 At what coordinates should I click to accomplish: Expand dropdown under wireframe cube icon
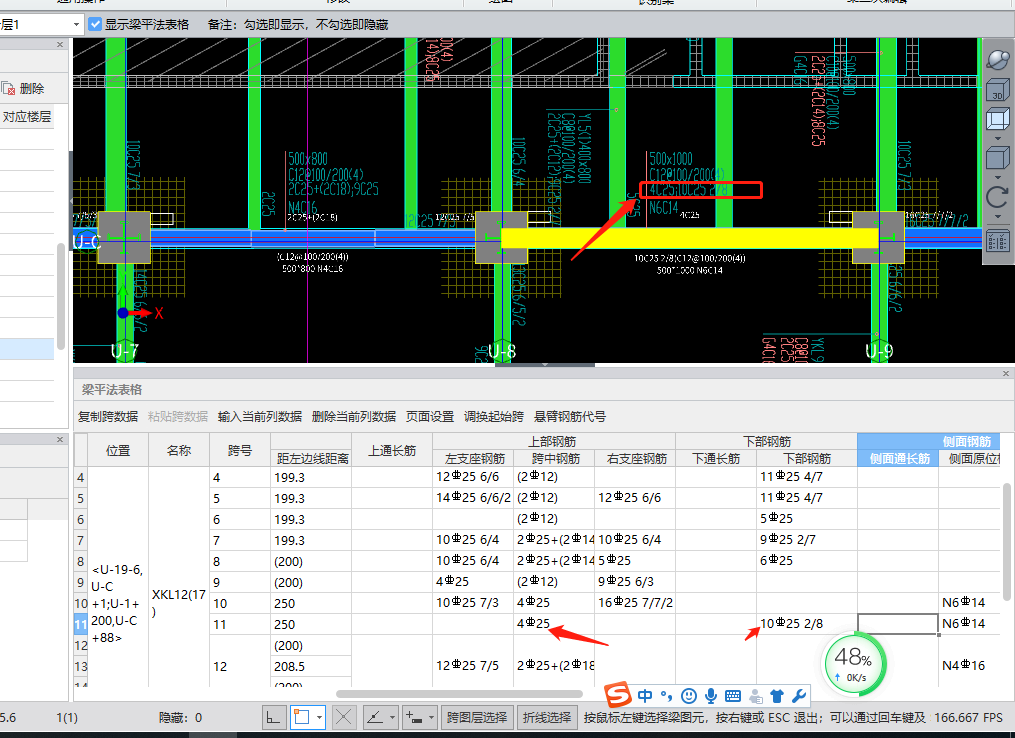click(x=998, y=138)
